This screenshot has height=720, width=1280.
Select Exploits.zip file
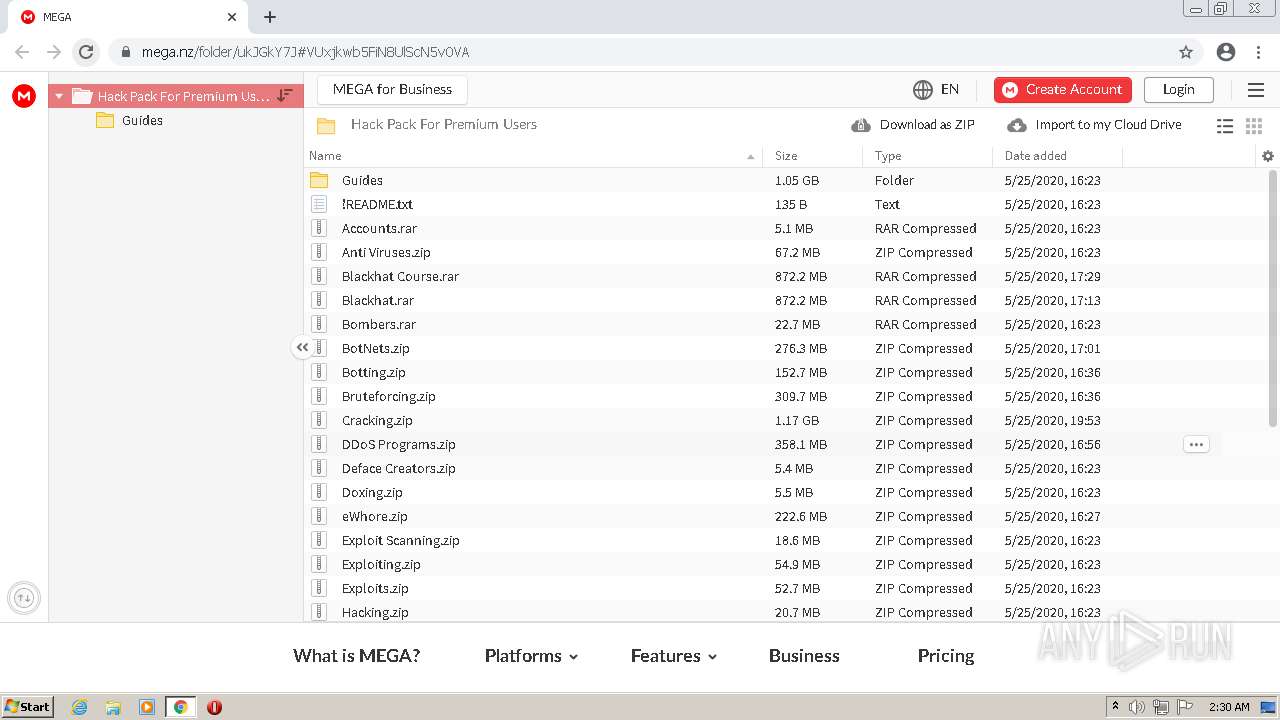pos(375,589)
